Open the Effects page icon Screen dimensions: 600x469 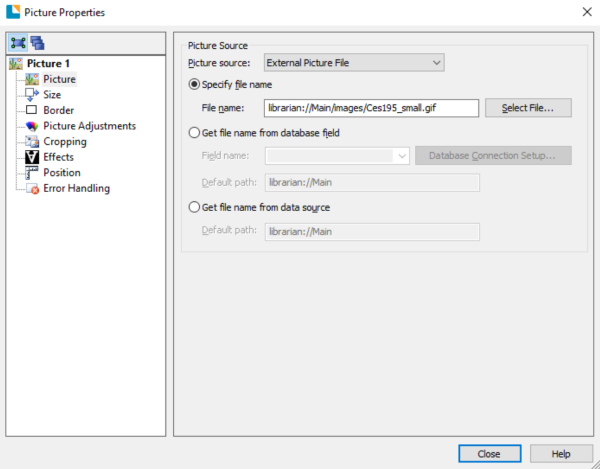32,157
